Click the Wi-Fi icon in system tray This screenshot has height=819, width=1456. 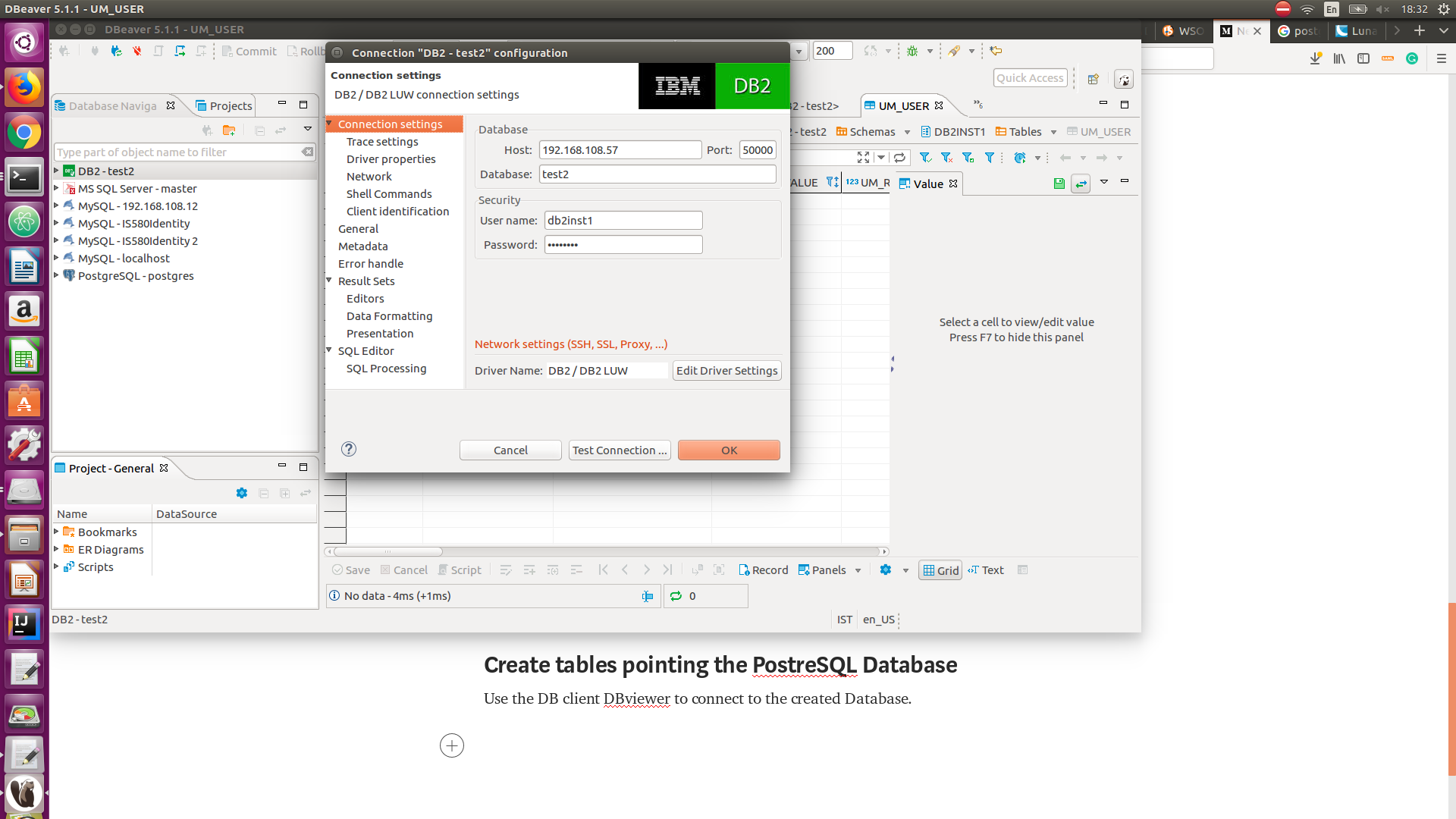click(x=1307, y=9)
